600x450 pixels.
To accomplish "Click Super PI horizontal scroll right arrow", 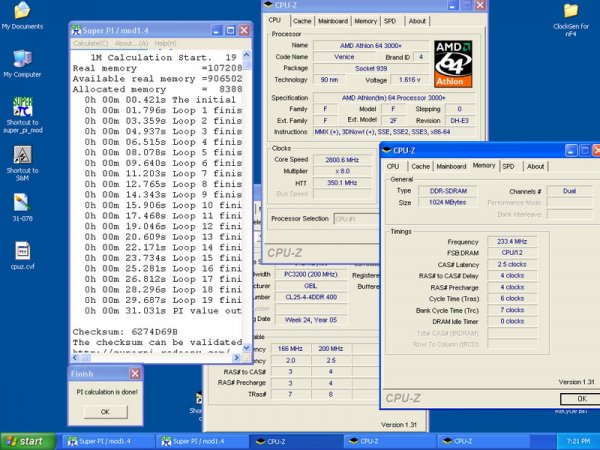I will coord(236,358).
